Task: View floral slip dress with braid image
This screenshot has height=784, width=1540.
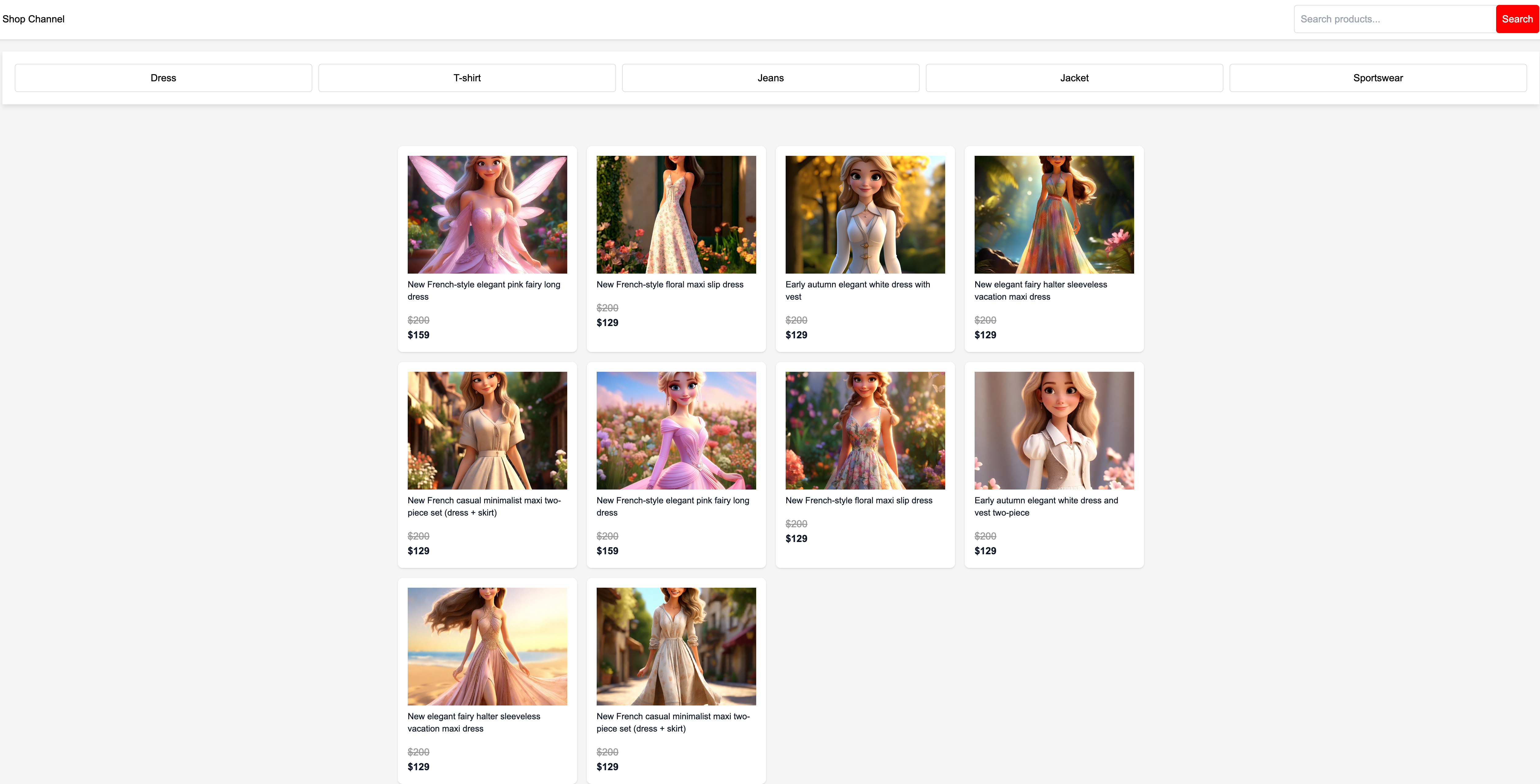Action: point(865,430)
